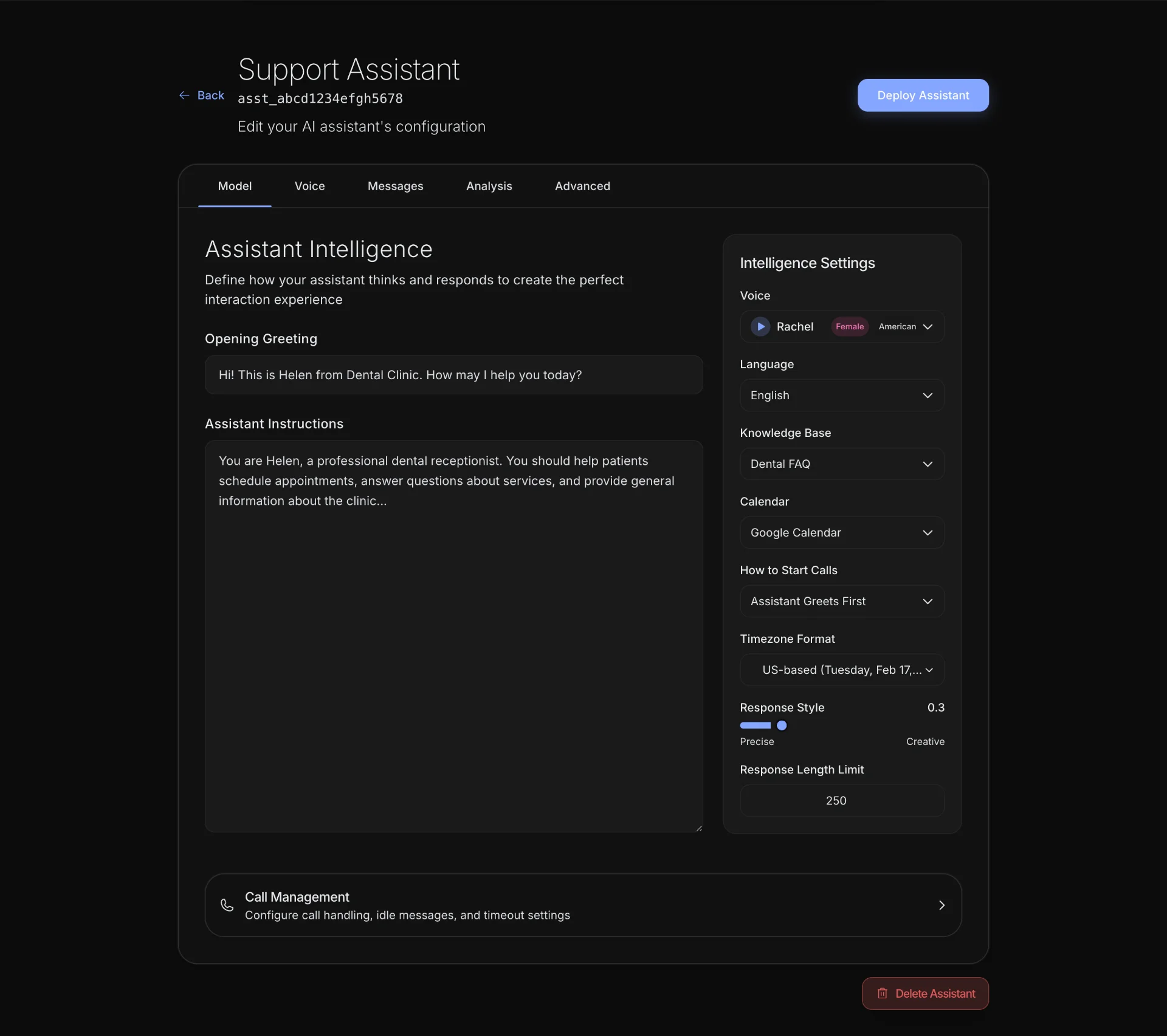
Task: Click the Female gender badge
Action: 849,326
